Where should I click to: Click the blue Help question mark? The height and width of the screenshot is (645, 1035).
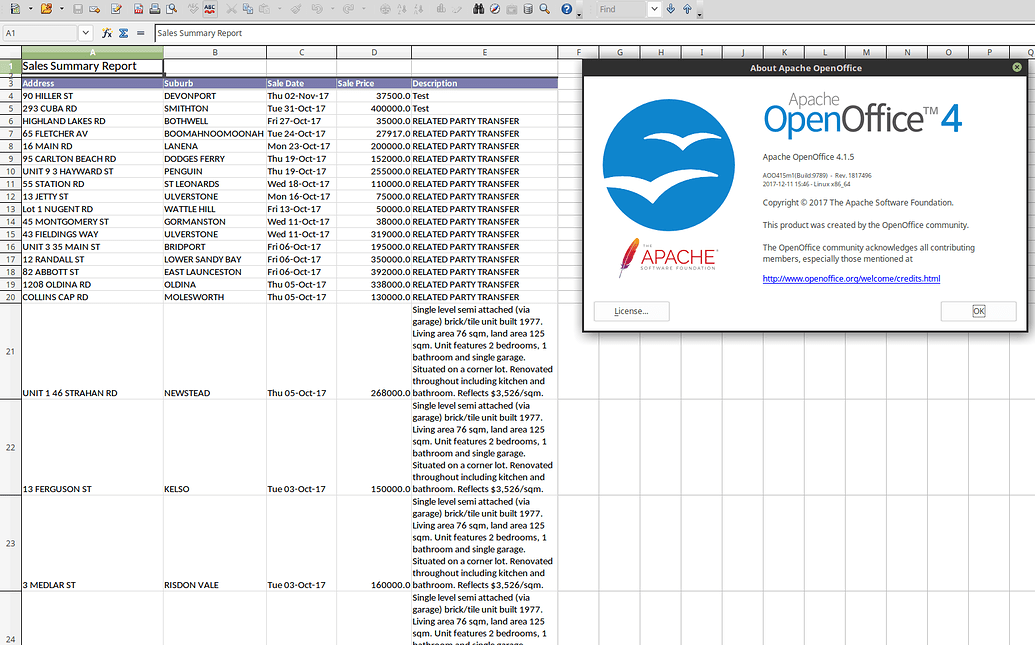pyautogui.click(x=566, y=9)
